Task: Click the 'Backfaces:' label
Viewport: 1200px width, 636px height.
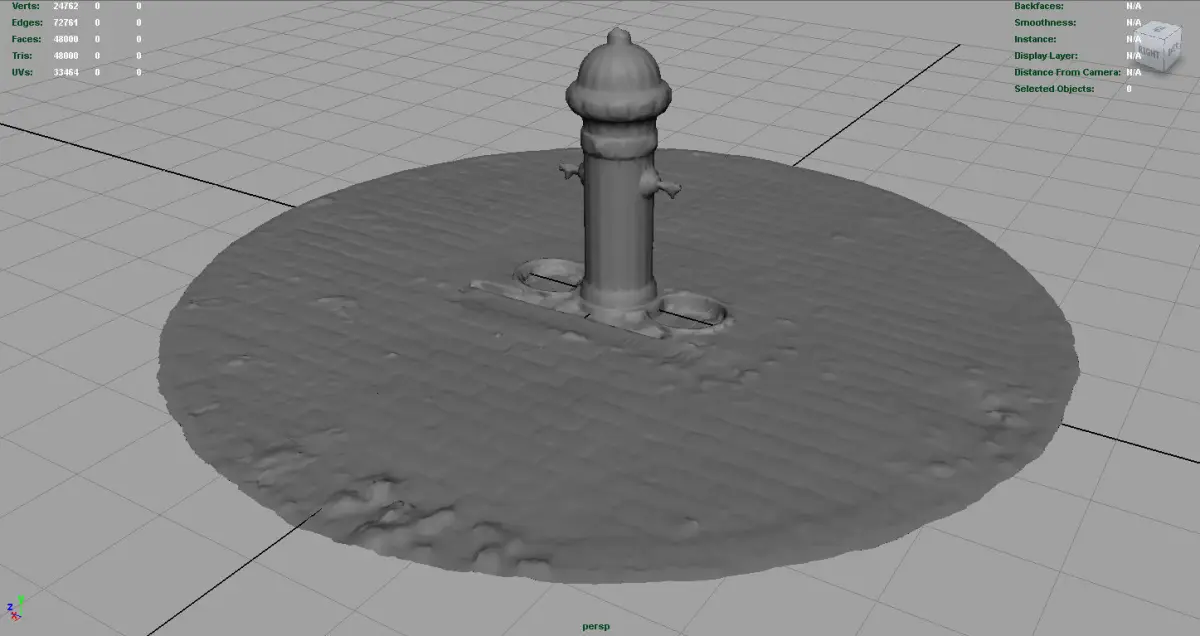Action: [1040, 6]
